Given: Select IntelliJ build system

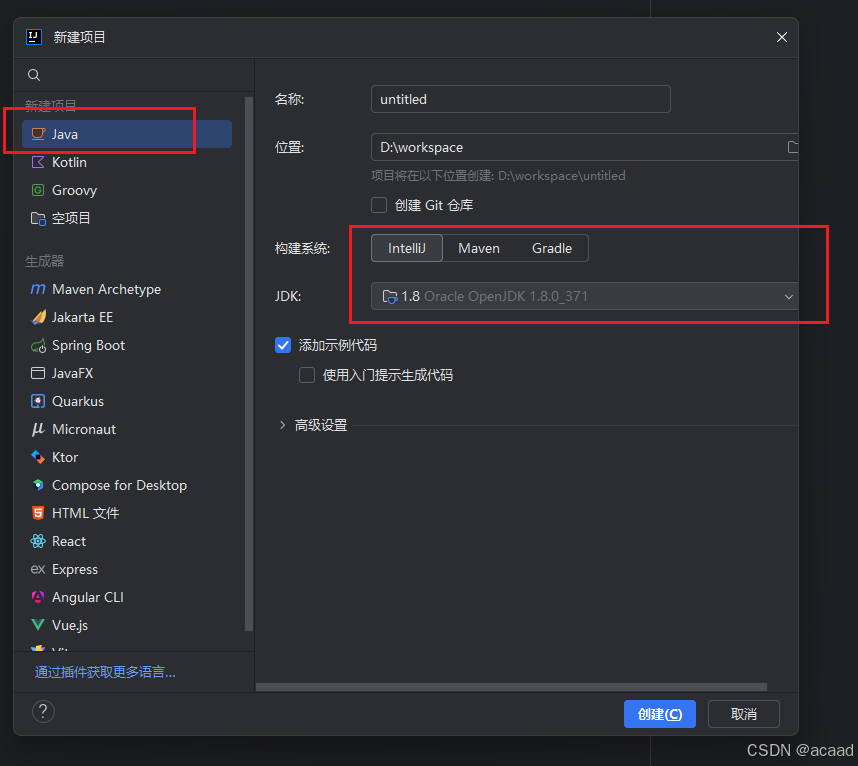Looking at the screenshot, I should [x=407, y=248].
